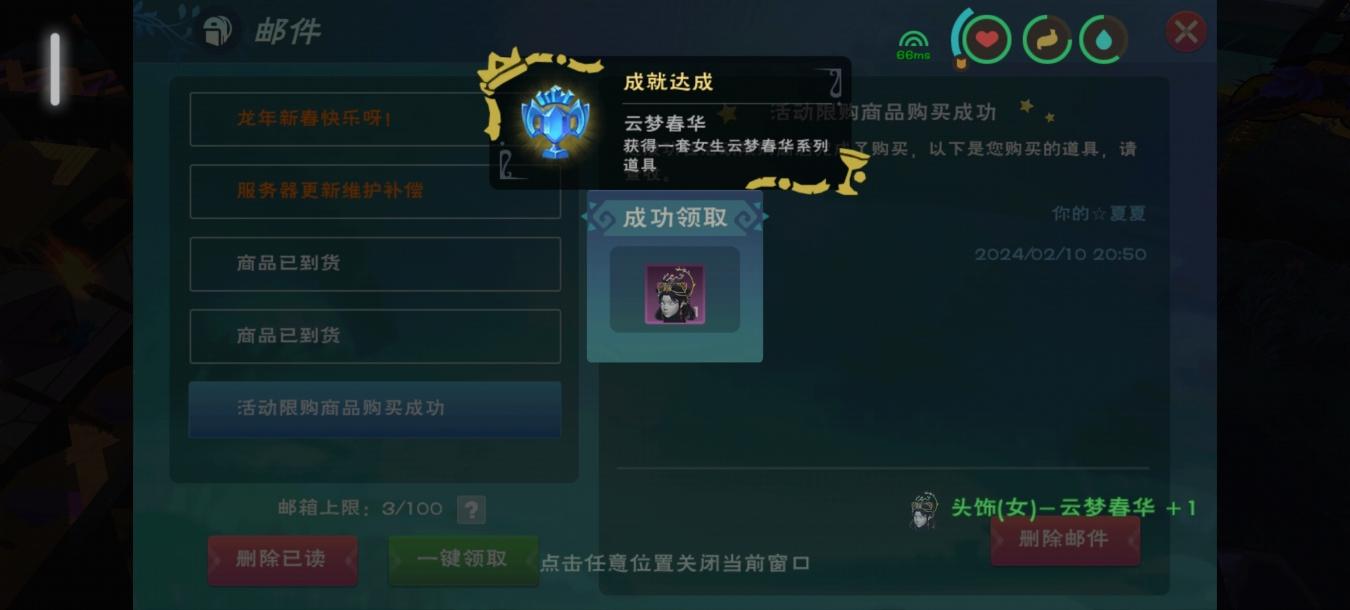Click the white vertical bar at left edge

point(55,70)
